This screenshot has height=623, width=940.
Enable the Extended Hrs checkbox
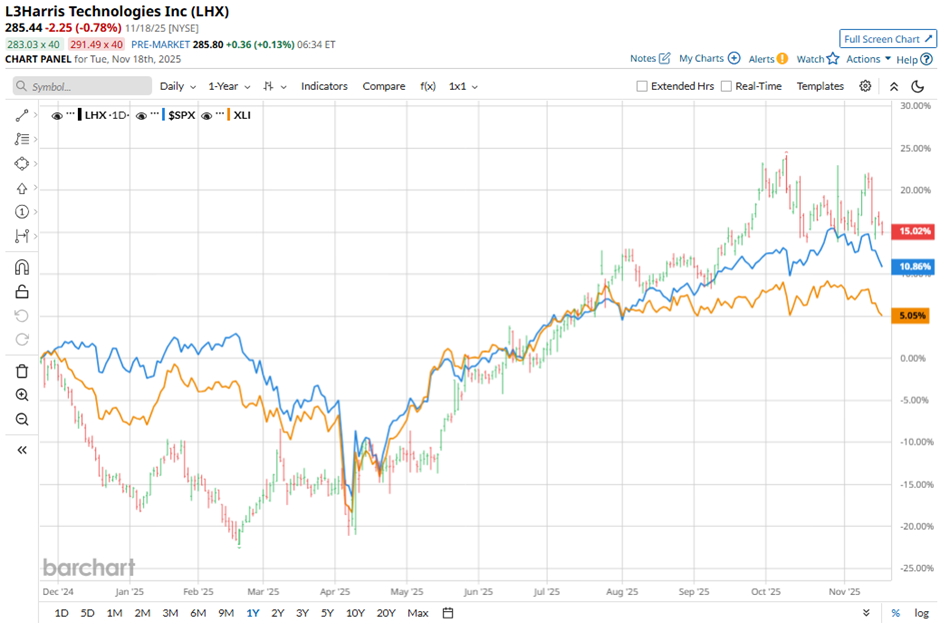[642, 86]
